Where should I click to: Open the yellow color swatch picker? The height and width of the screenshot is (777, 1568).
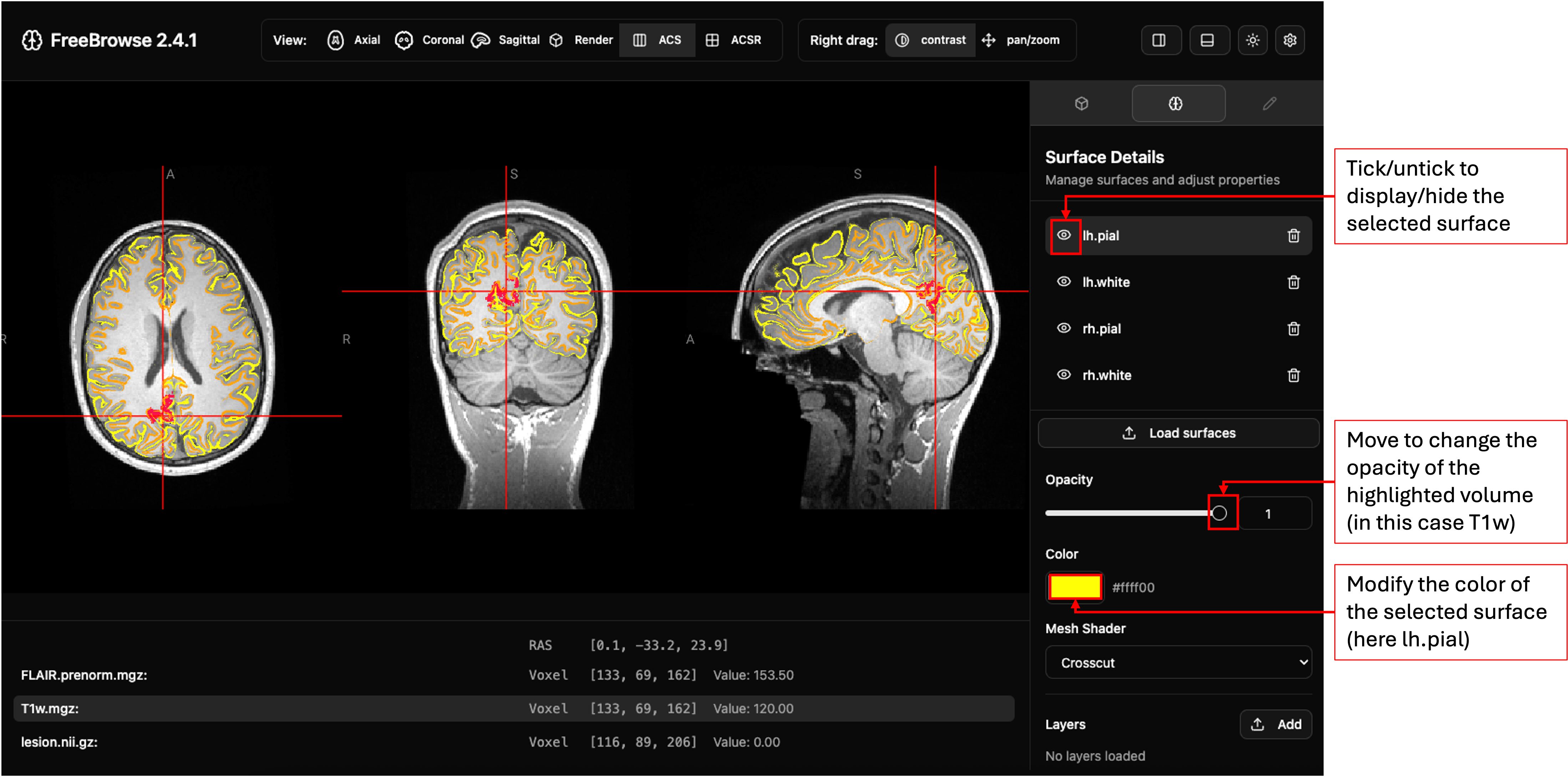1075,587
